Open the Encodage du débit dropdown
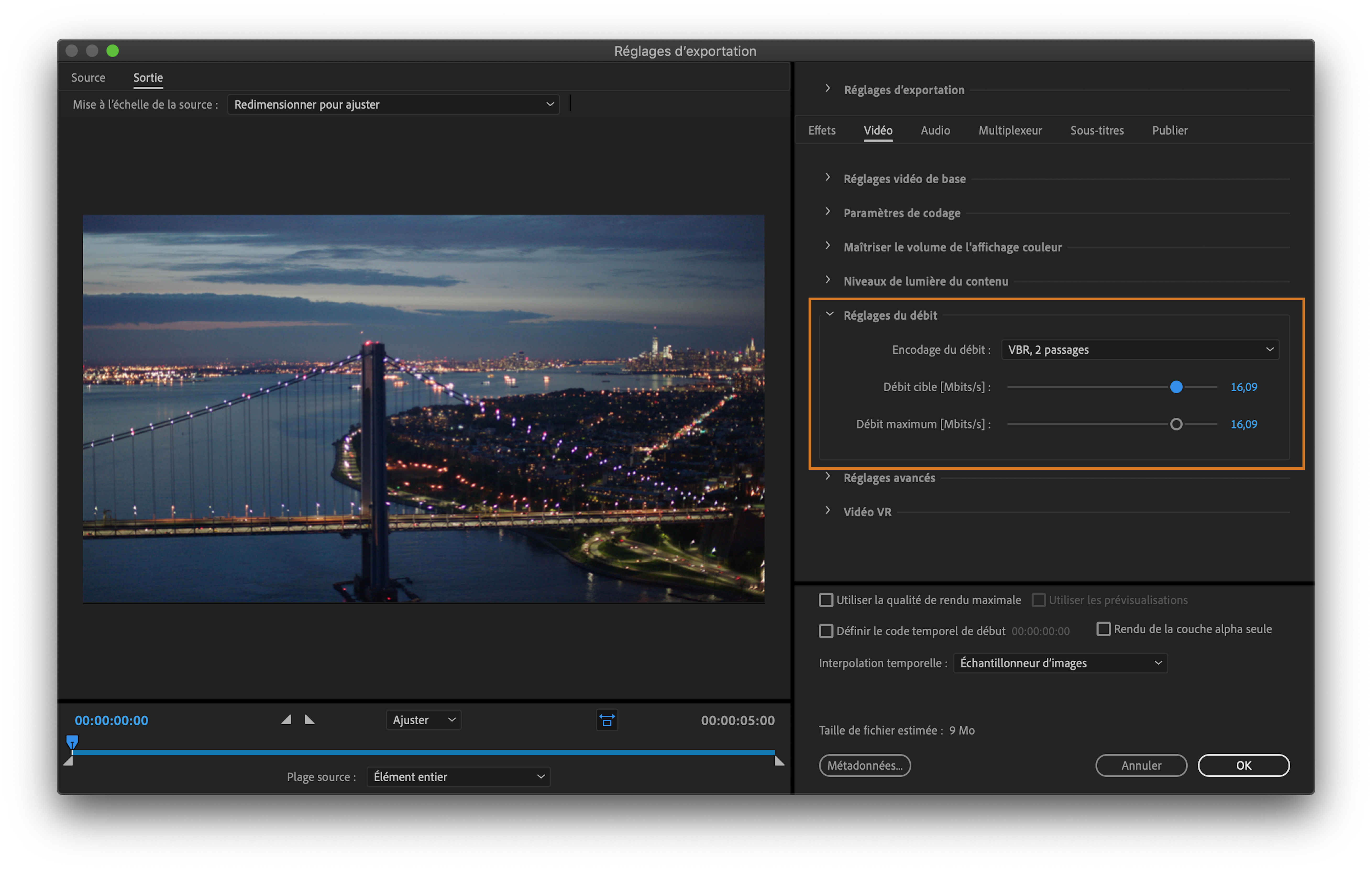Viewport: 1372px width, 871px height. coord(1139,349)
